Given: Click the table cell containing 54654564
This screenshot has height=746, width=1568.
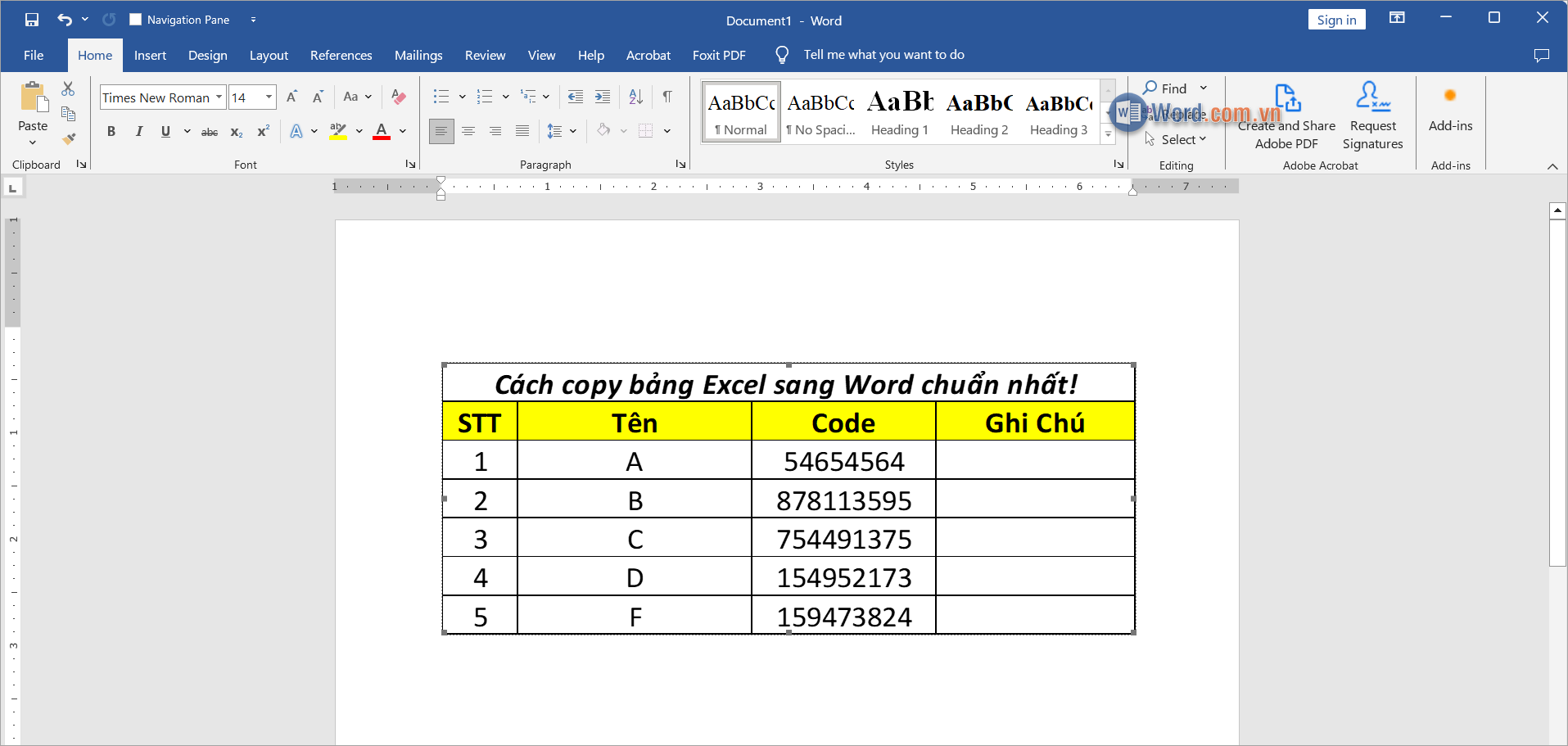Looking at the screenshot, I should pos(843,461).
